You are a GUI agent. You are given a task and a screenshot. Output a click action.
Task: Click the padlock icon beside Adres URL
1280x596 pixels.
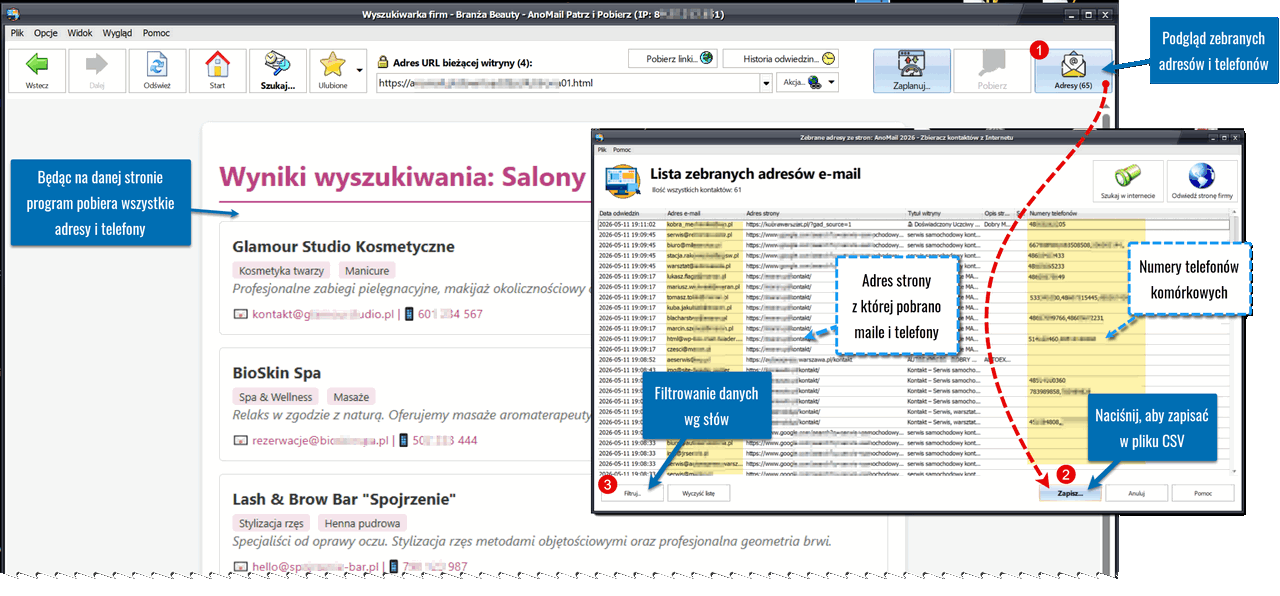[383, 63]
